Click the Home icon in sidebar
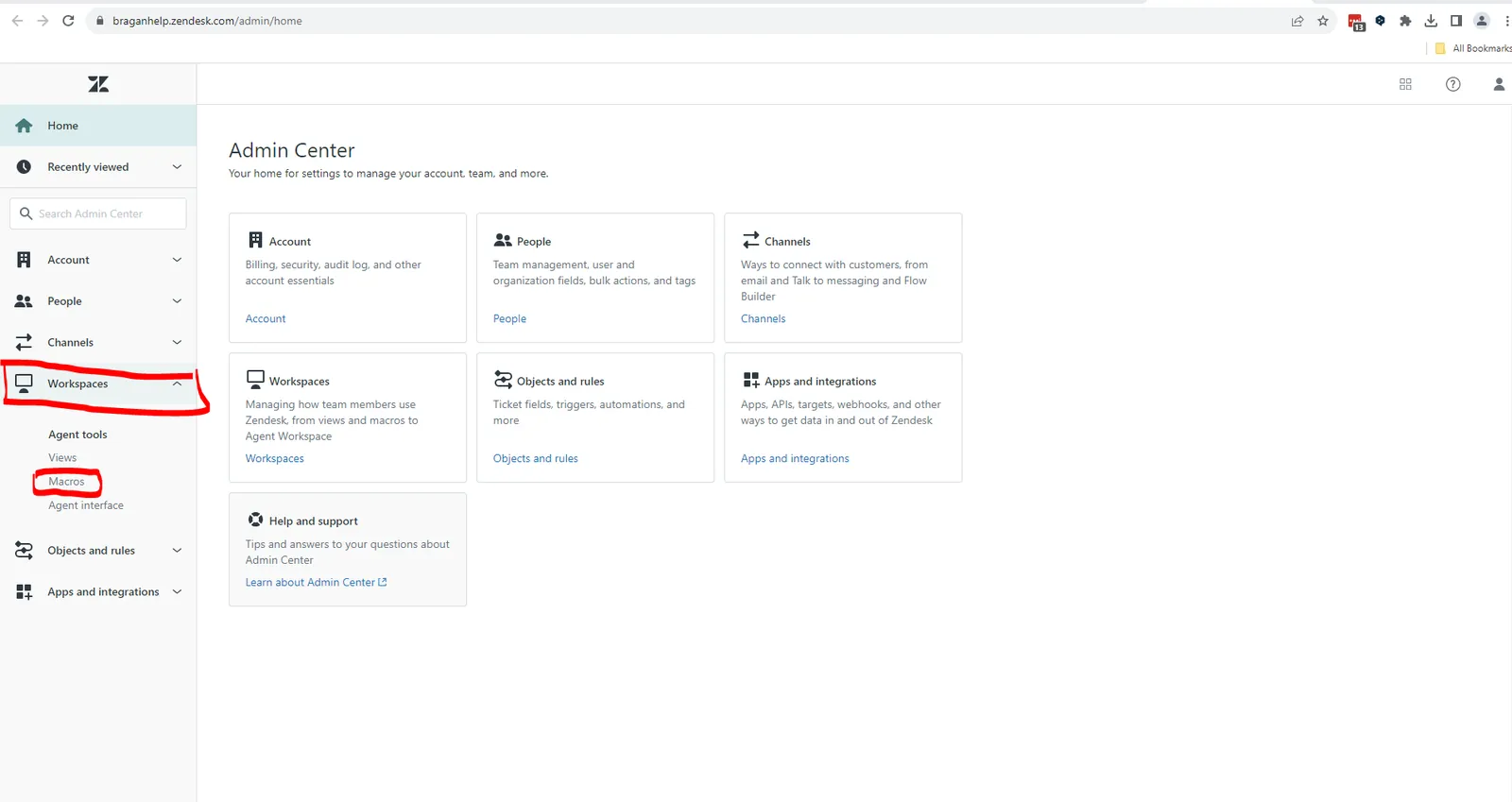1512x802 pixels. 24,126
